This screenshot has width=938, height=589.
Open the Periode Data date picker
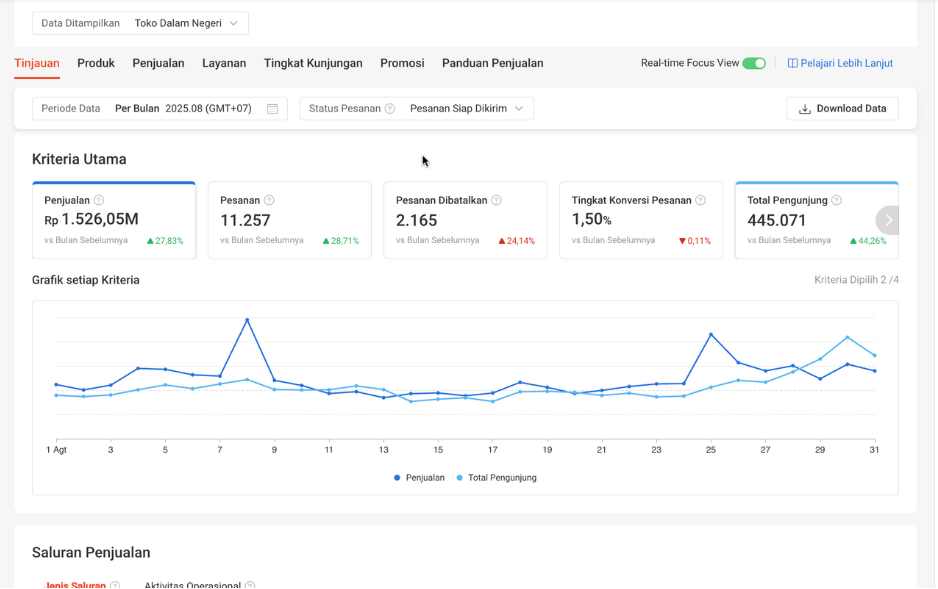click(160, 109)
